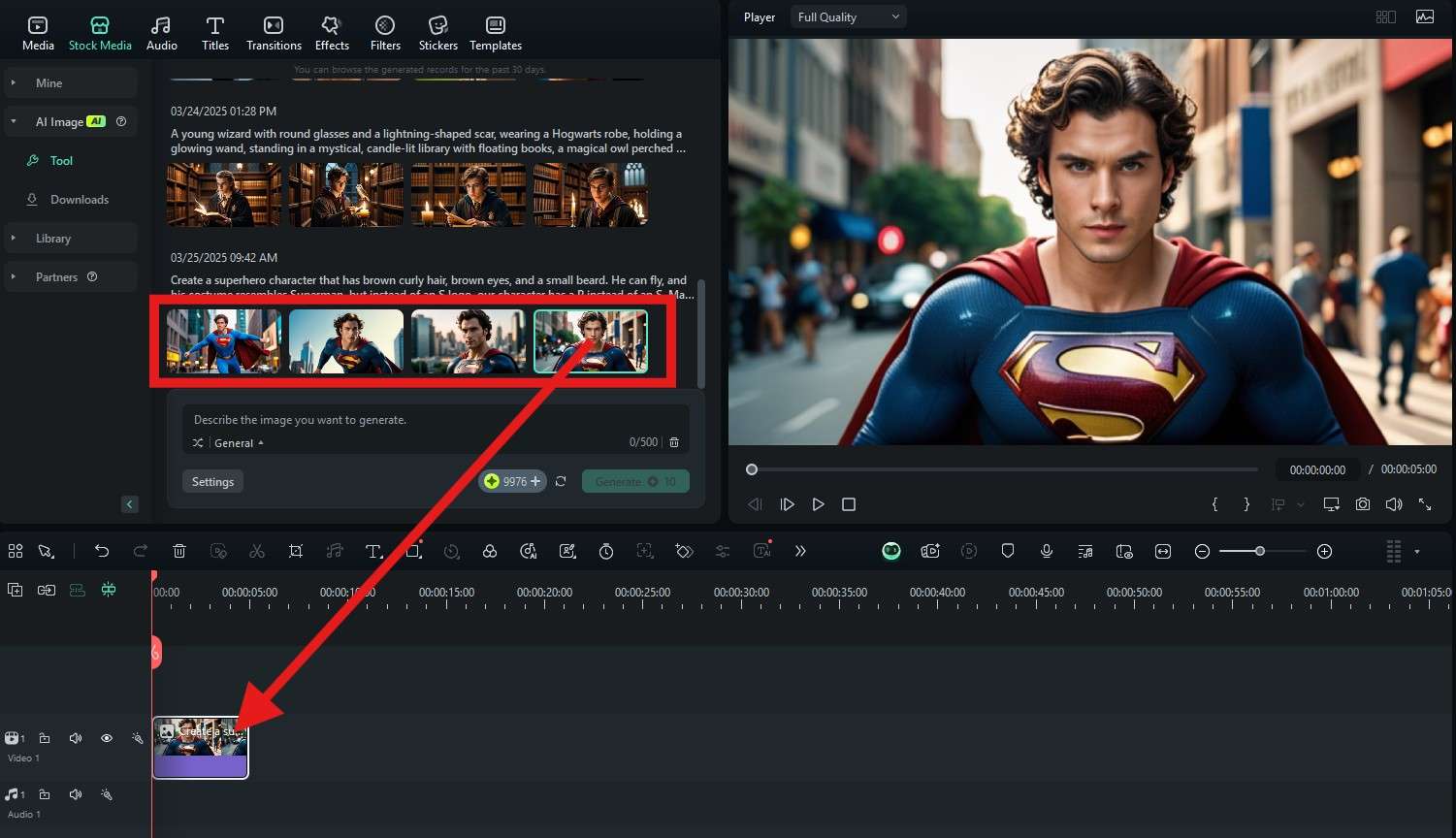Open the Transitions tab
Image resolution: width=1456 pixels, height=838 pixels.
[274, 33]
